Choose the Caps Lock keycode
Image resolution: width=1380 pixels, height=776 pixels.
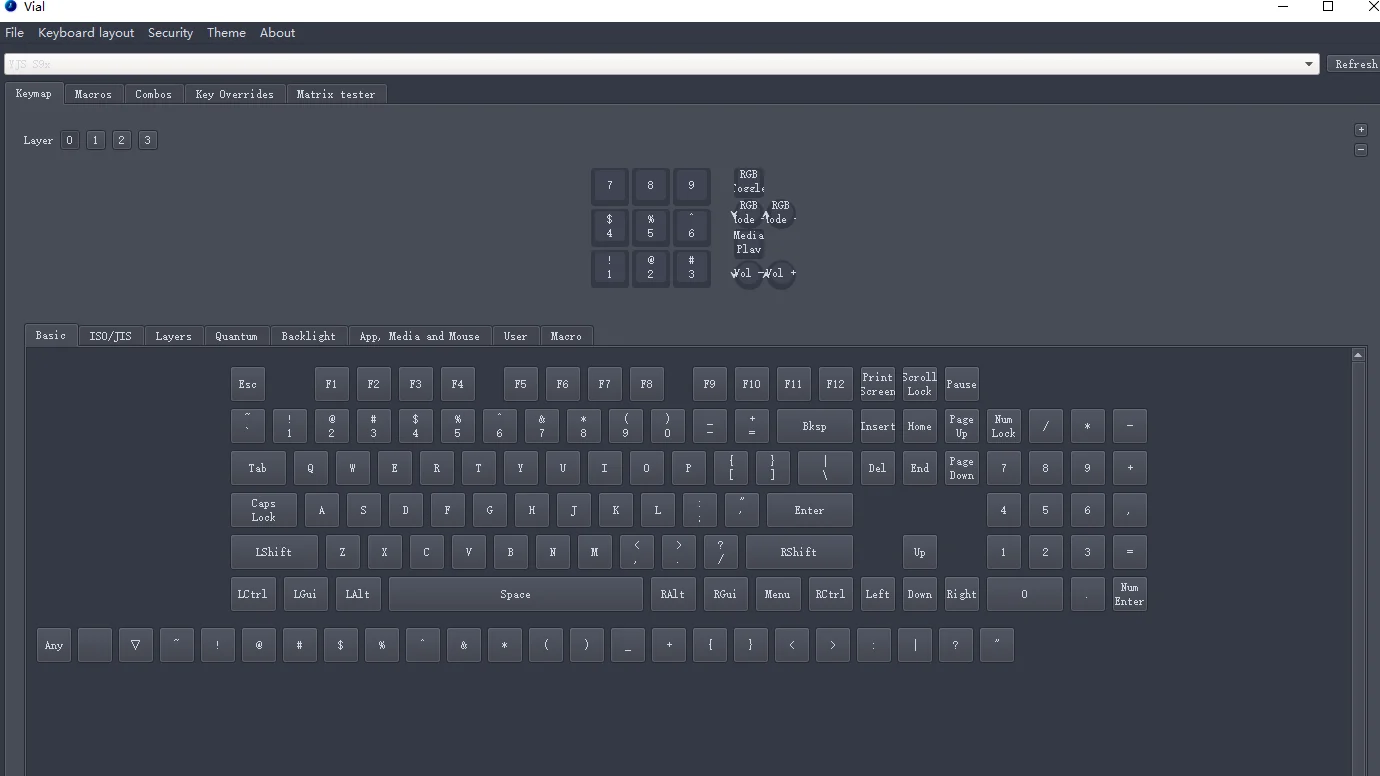pos(263,510)
